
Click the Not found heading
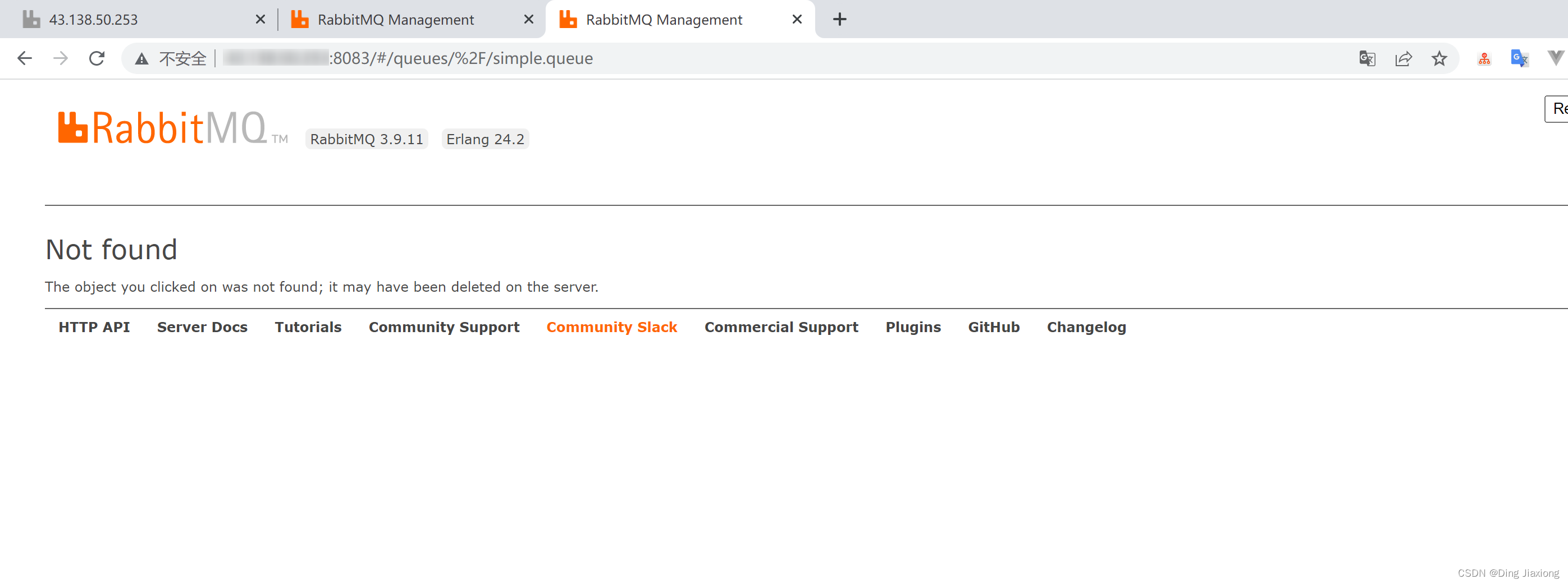point(111,250)
